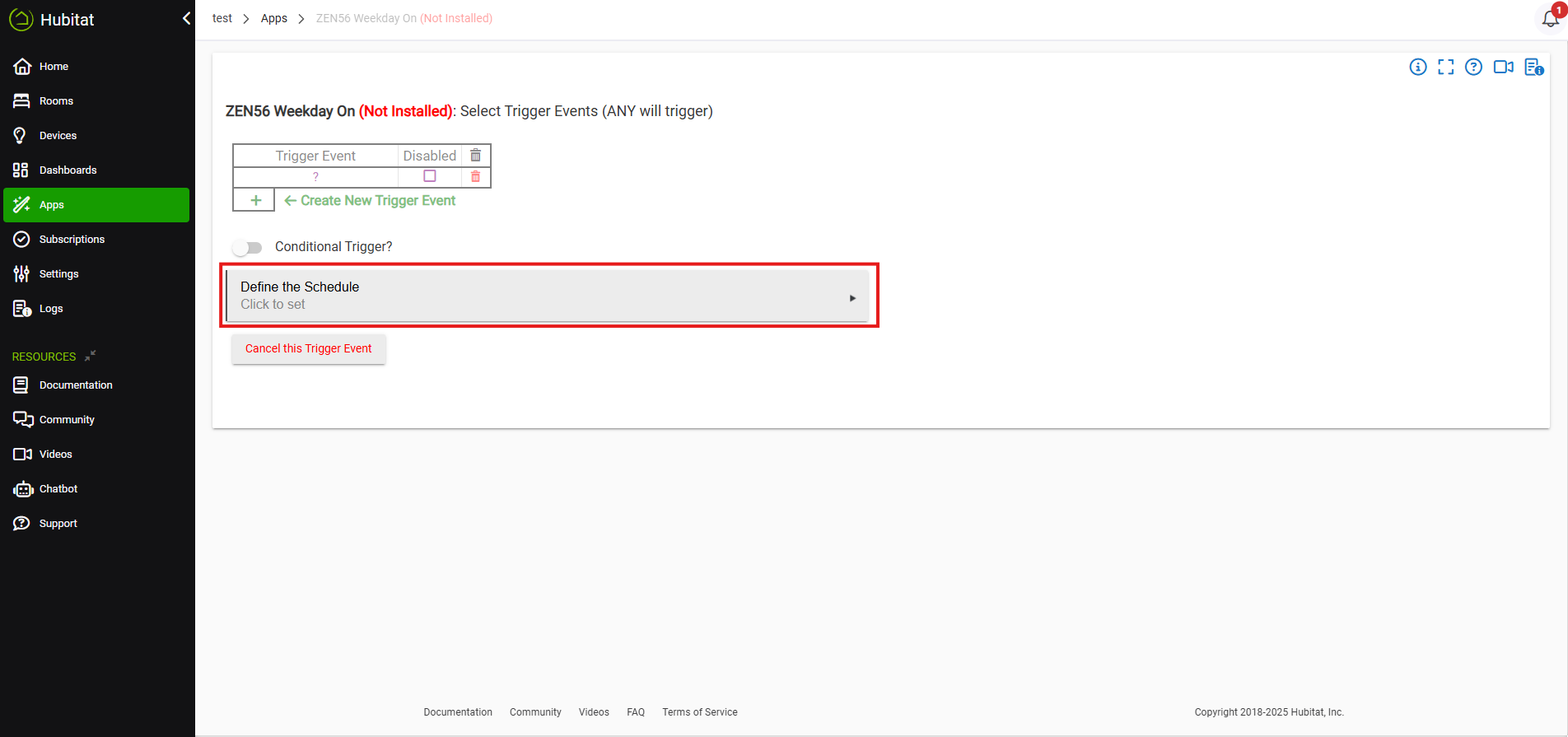Click the Logs document icon
Screen dimensions: 1568x737
[22, 309]
